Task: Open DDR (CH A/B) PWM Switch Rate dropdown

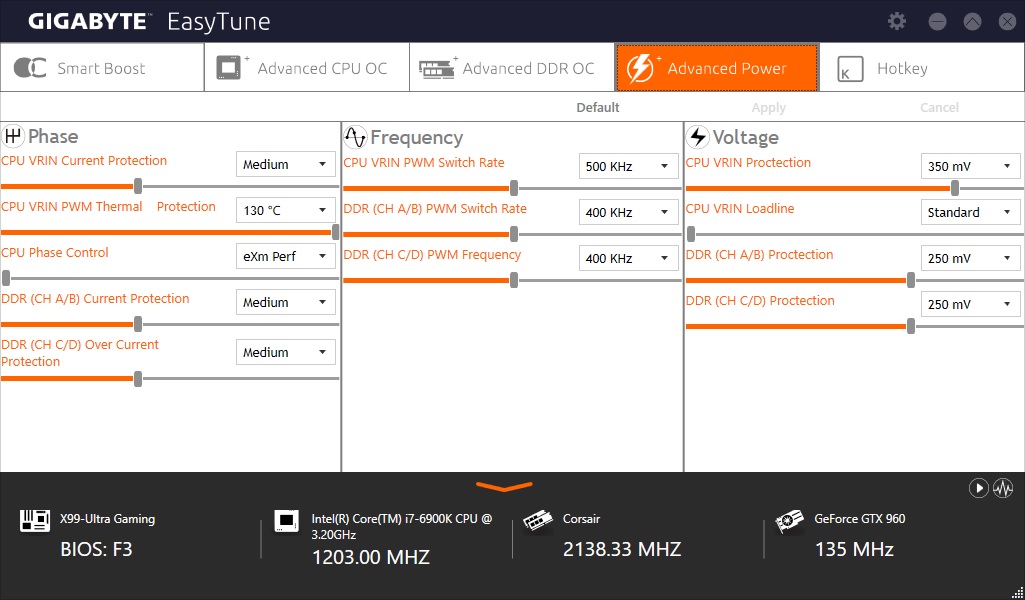Action: [x=629, y=212]
